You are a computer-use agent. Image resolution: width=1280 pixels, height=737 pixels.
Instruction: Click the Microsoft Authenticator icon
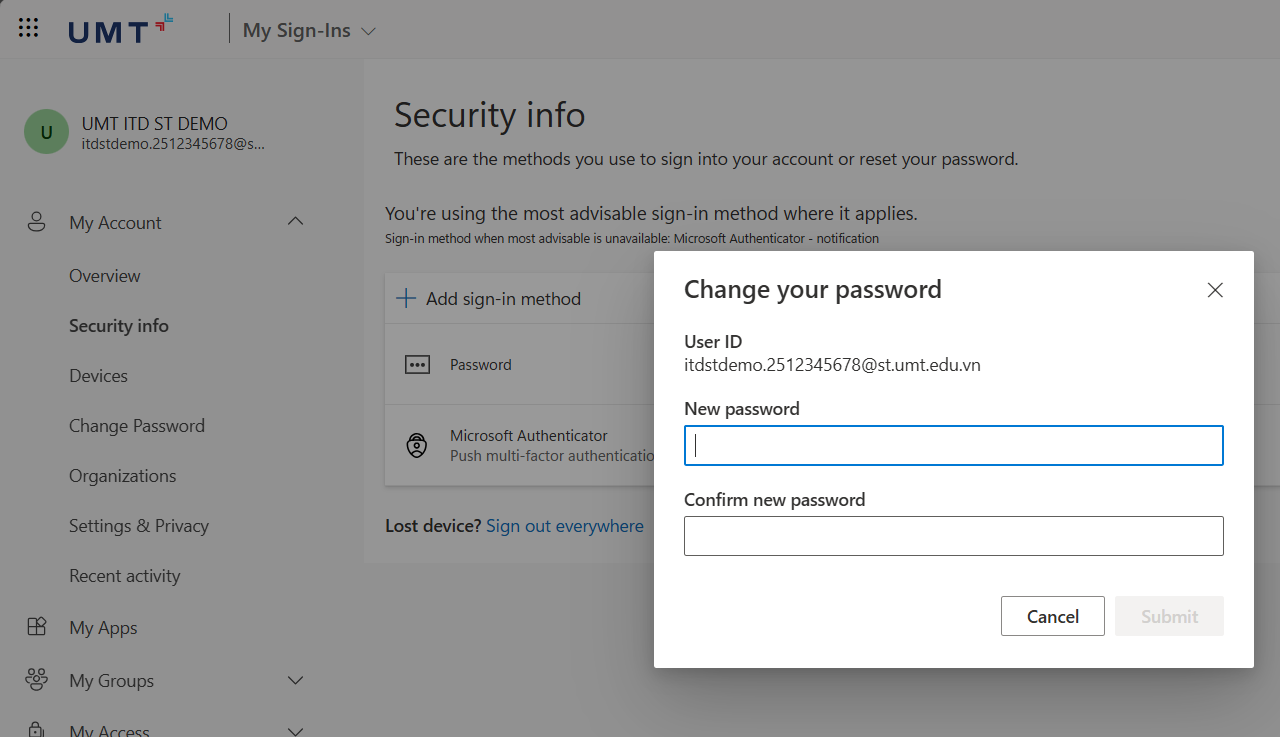(x=417, y=445)
